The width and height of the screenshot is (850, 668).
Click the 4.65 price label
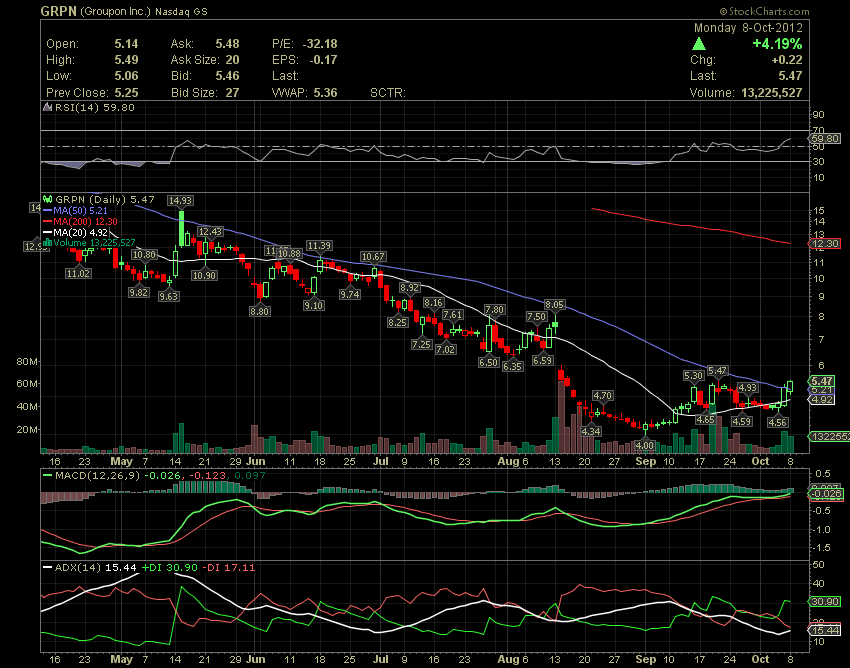(x=706, y=419)
